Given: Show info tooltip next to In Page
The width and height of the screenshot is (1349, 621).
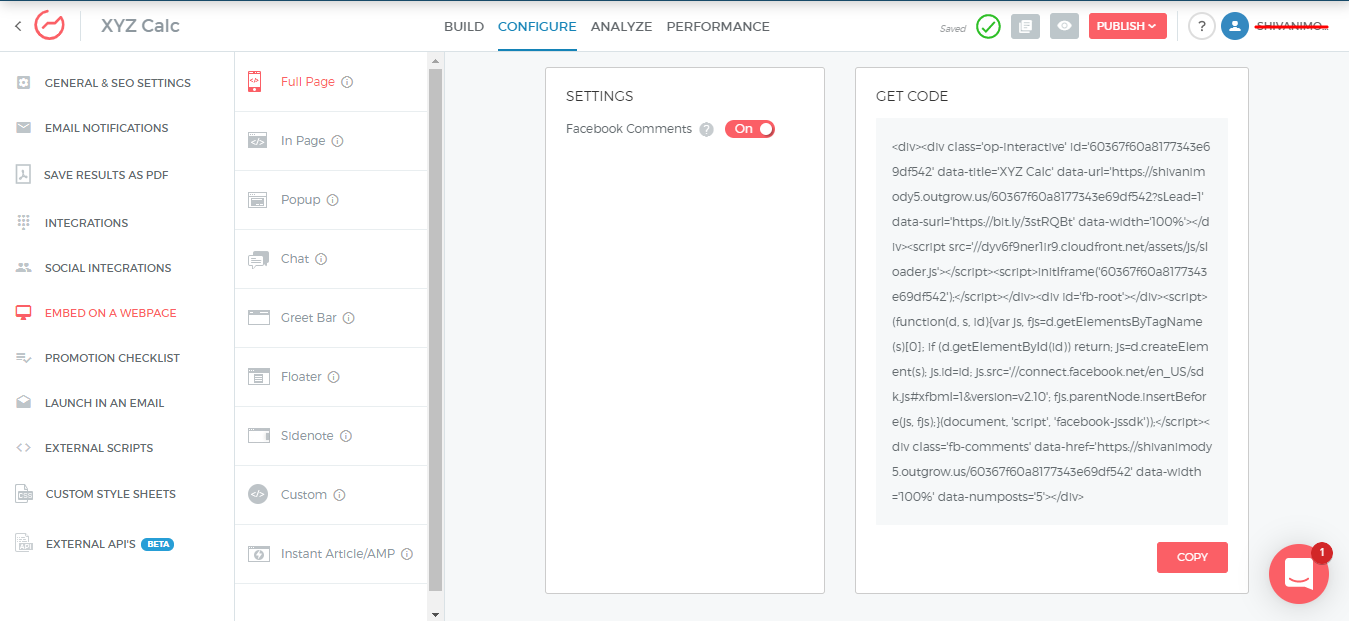Looking at the screenshot, I should click(337, 141).
